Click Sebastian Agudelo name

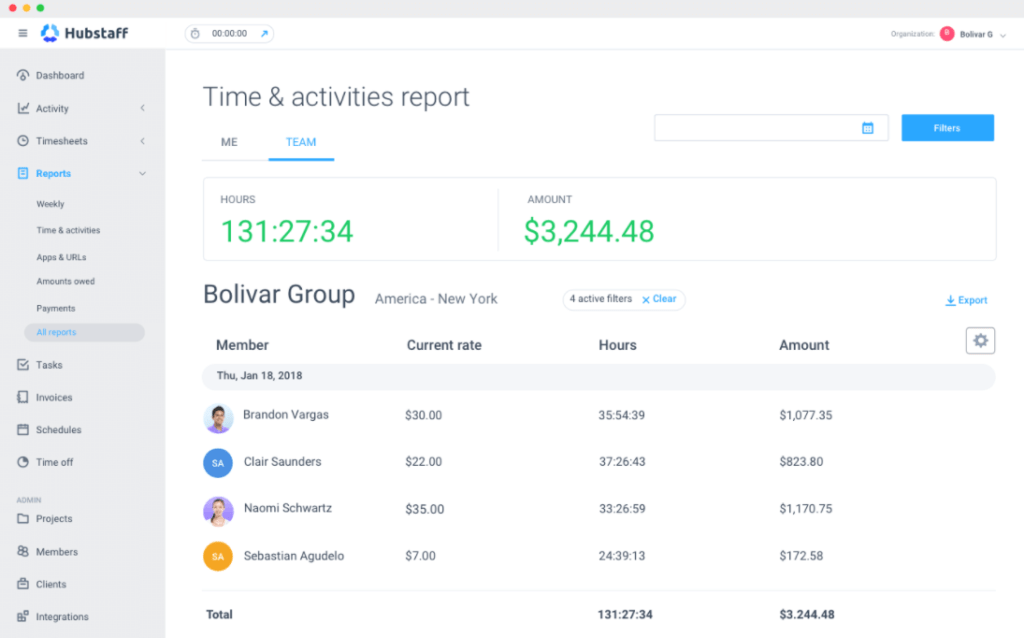[294, 556]
